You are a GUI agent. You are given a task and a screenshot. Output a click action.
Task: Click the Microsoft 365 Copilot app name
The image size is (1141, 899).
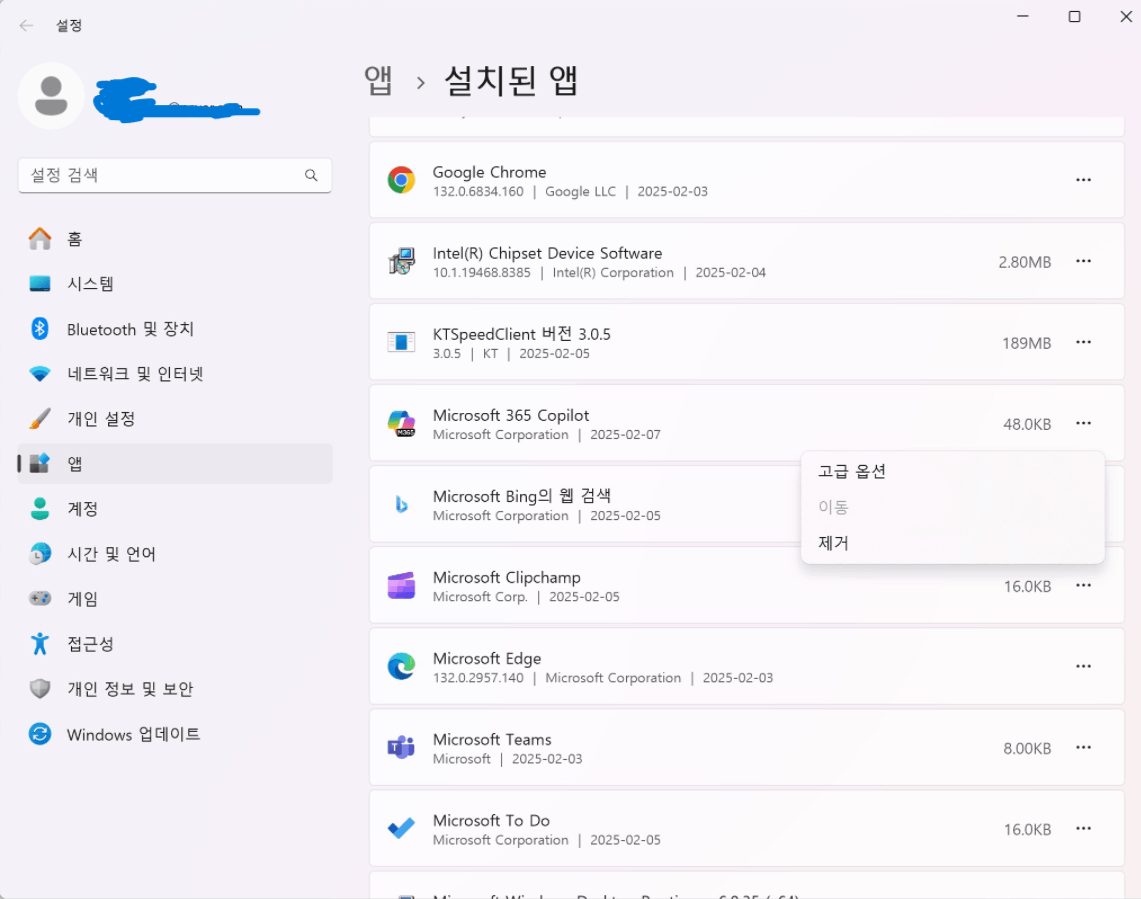coord(511,415)
